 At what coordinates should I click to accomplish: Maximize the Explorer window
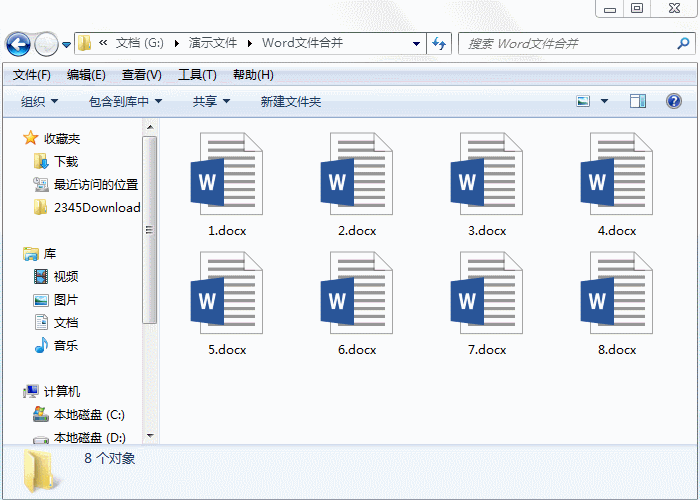(637, 8)
